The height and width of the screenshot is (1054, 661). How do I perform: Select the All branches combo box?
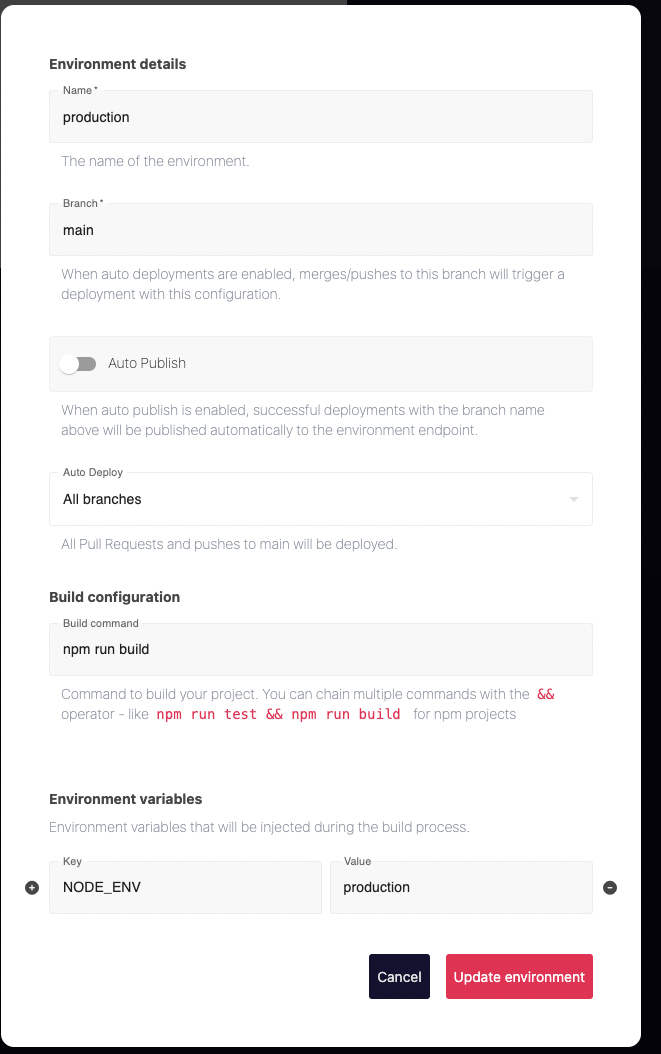[x=320, y=498]
